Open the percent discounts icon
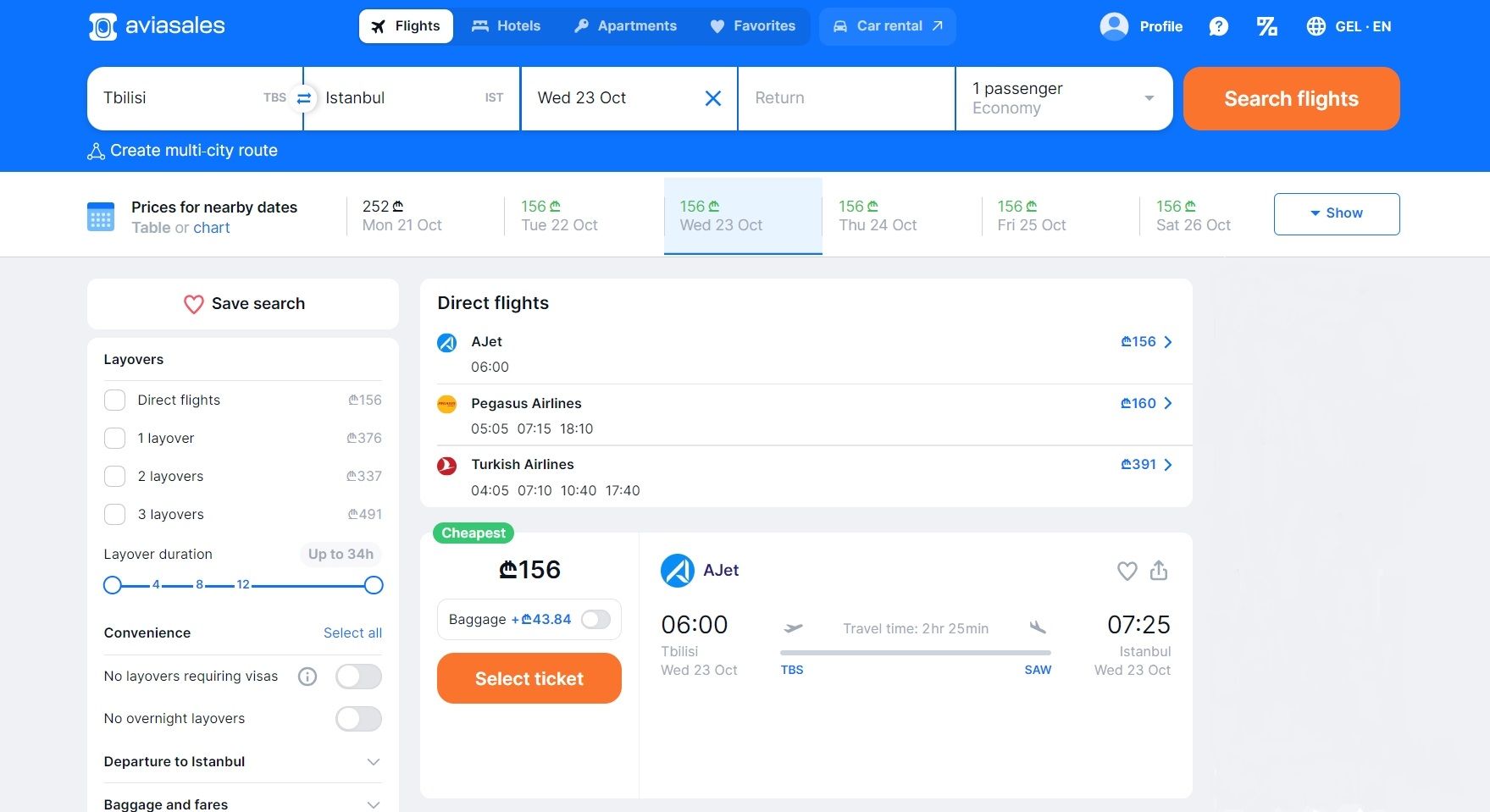Screen dimensions: 1490x812 coord(1266,26)
